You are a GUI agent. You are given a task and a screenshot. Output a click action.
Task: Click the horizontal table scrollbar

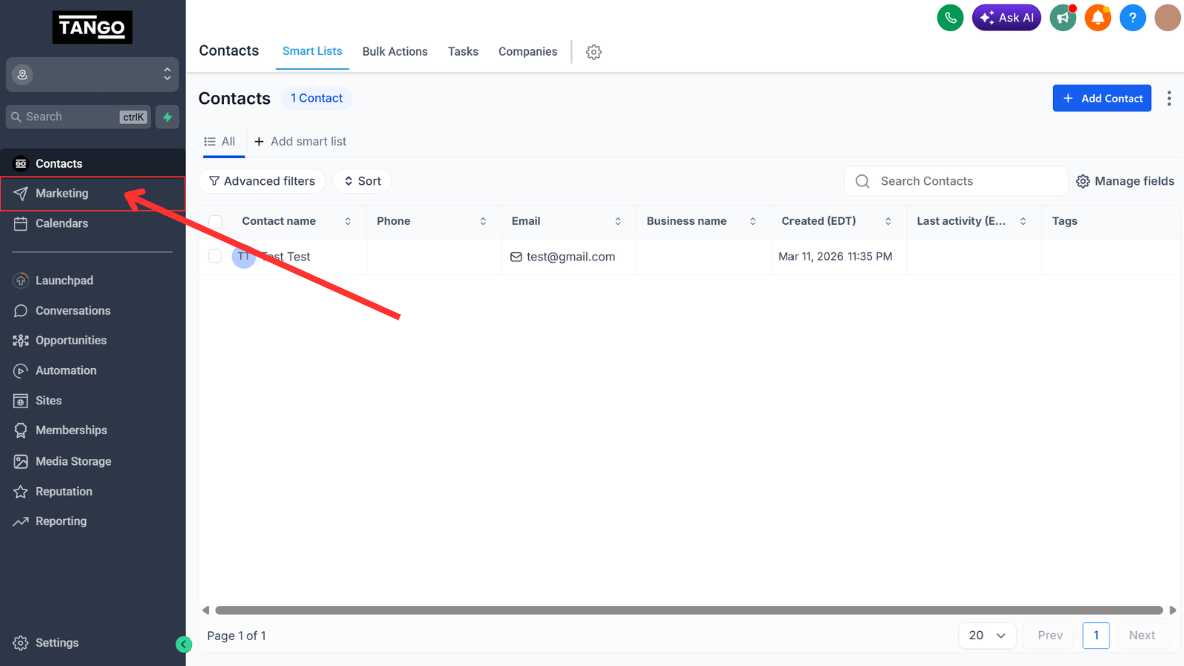pyautogui.click(x=689, y=610)
